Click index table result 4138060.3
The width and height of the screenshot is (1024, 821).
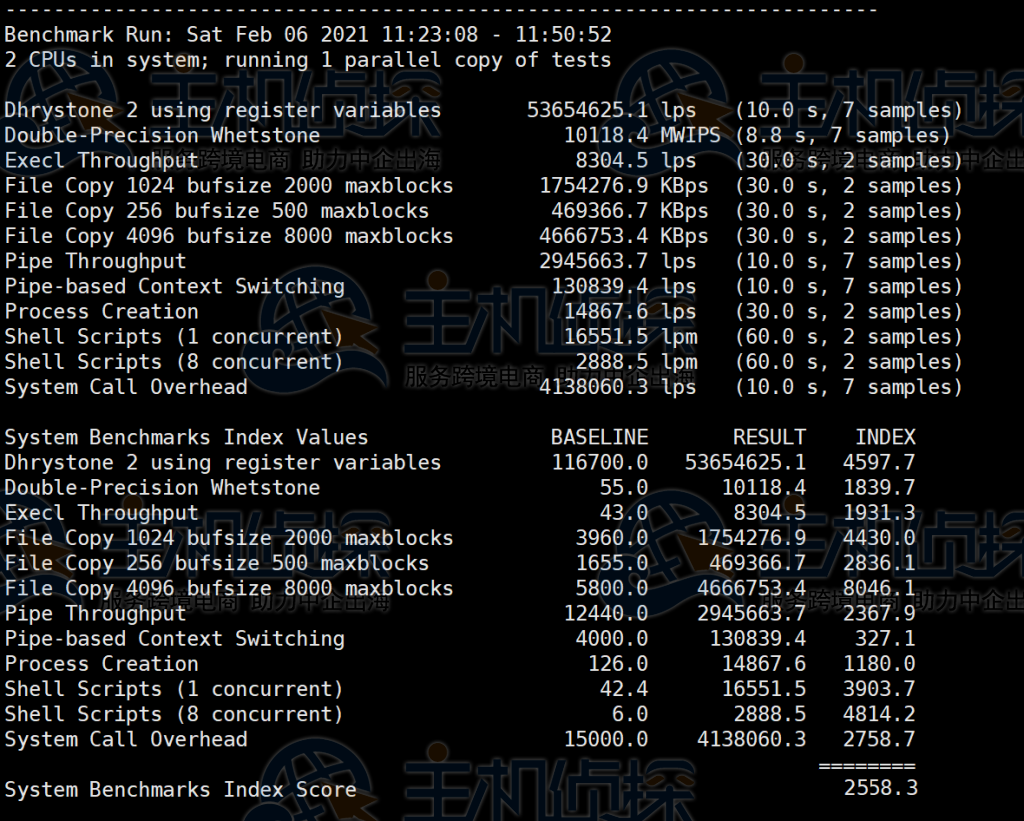(x=751, y=739)
